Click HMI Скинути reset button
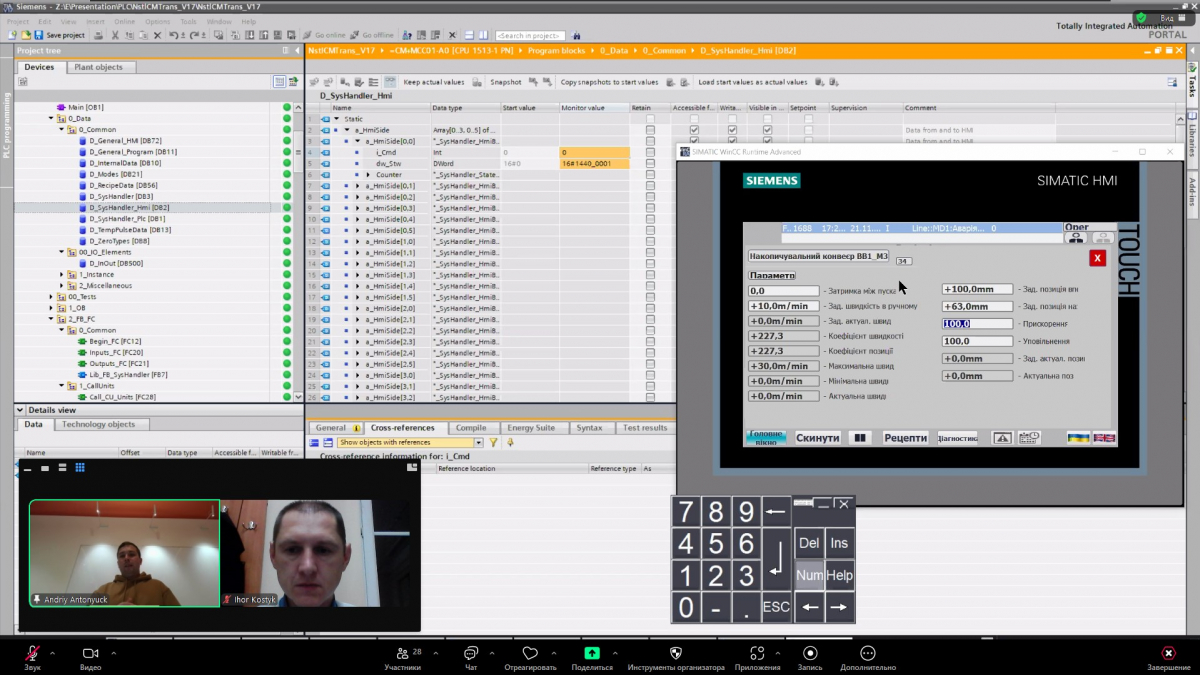 [817, 438]
